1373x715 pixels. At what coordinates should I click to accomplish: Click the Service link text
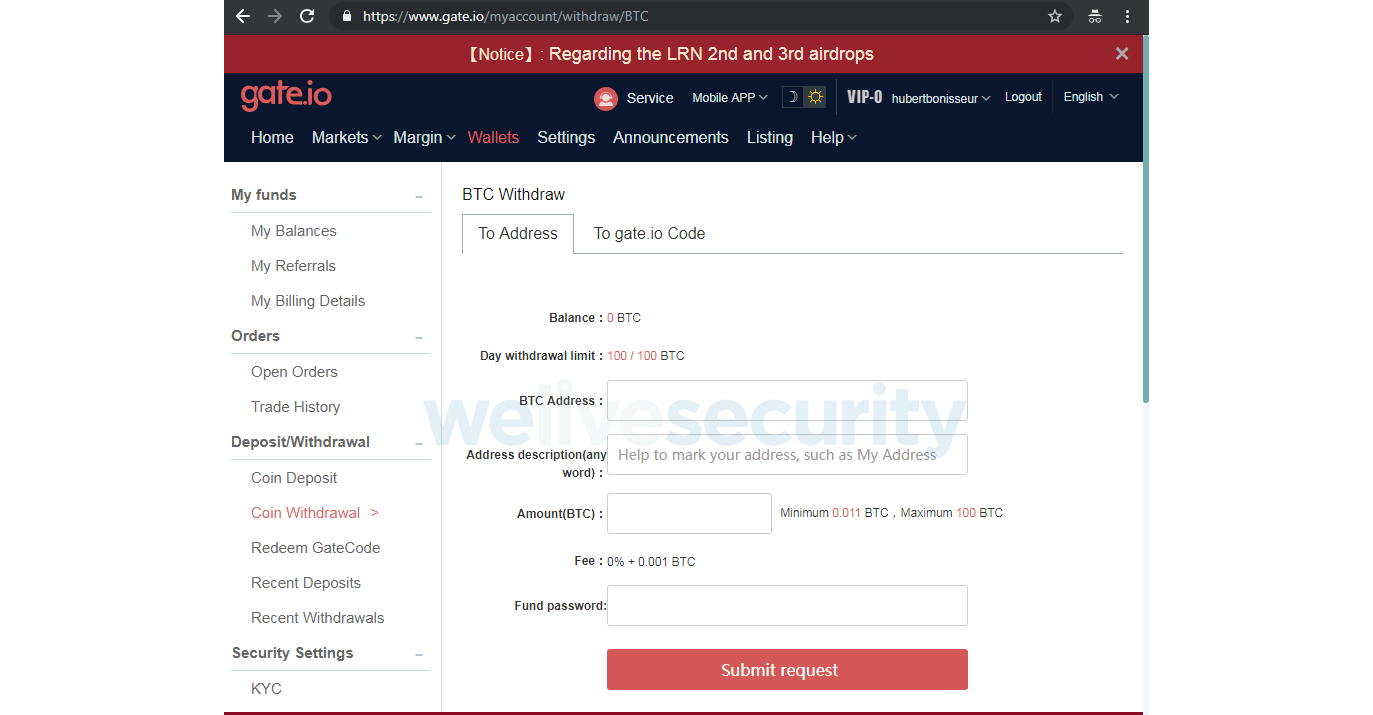650,98
